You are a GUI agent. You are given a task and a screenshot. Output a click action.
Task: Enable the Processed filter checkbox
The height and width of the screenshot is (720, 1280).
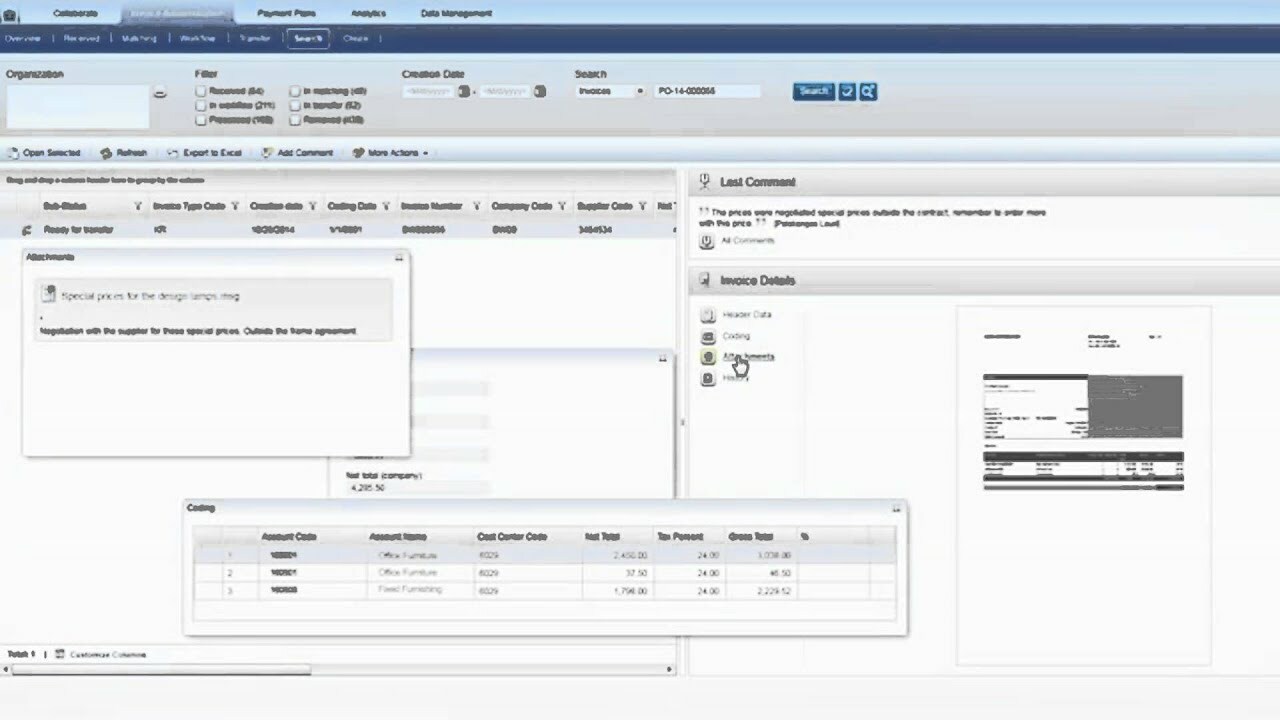(x=201, y=120)
